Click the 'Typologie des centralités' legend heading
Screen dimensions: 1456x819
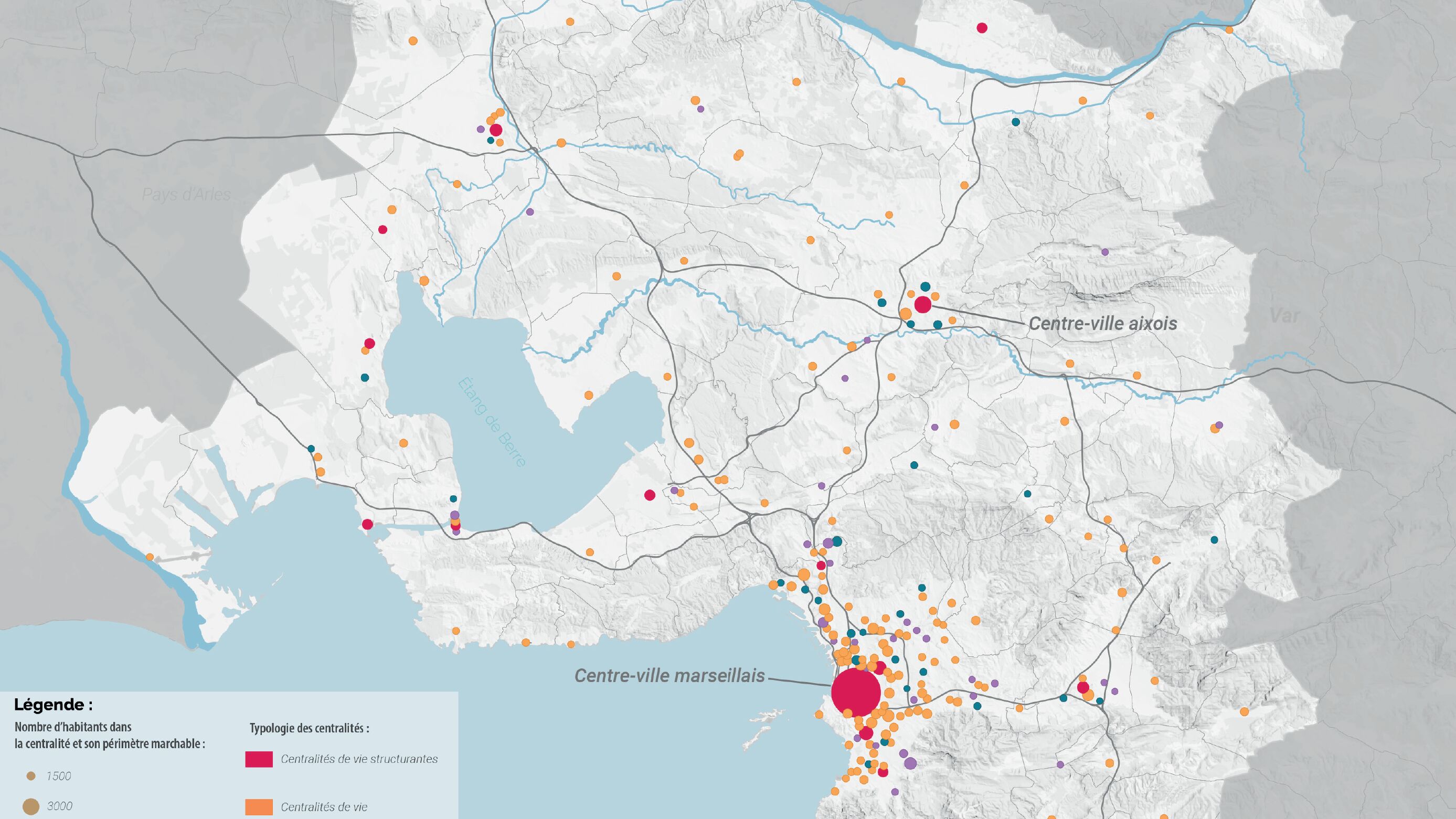pos(309,728)
